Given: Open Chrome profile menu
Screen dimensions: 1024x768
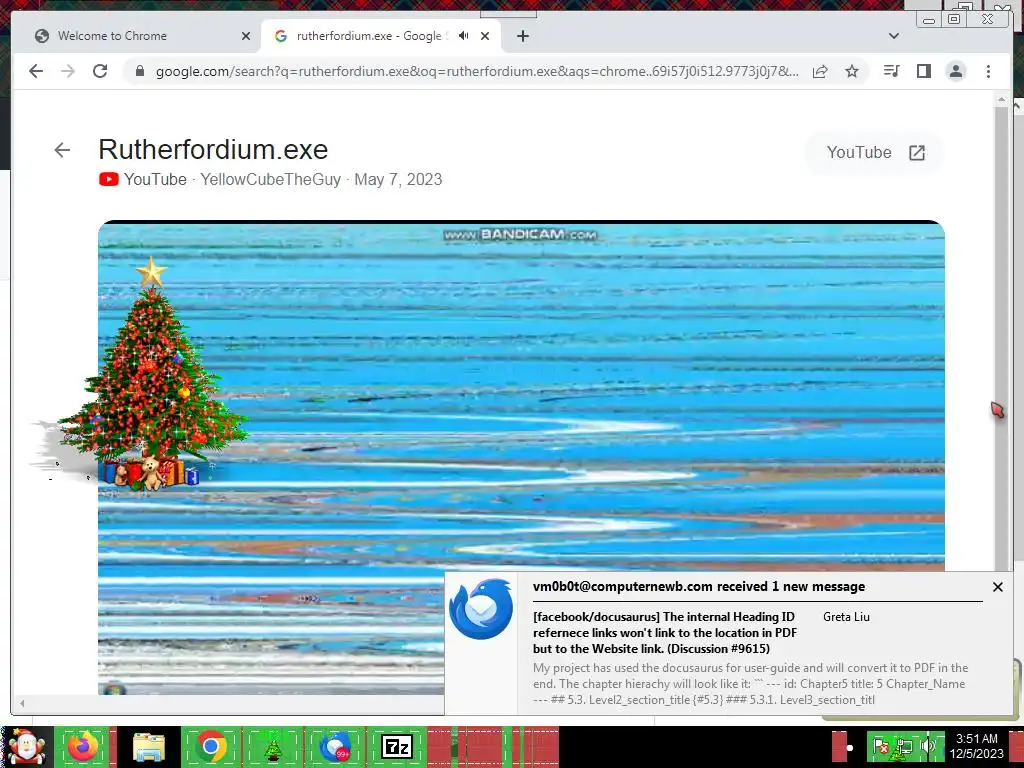Looking at the screenshot, I should click(x=955, y=71).
